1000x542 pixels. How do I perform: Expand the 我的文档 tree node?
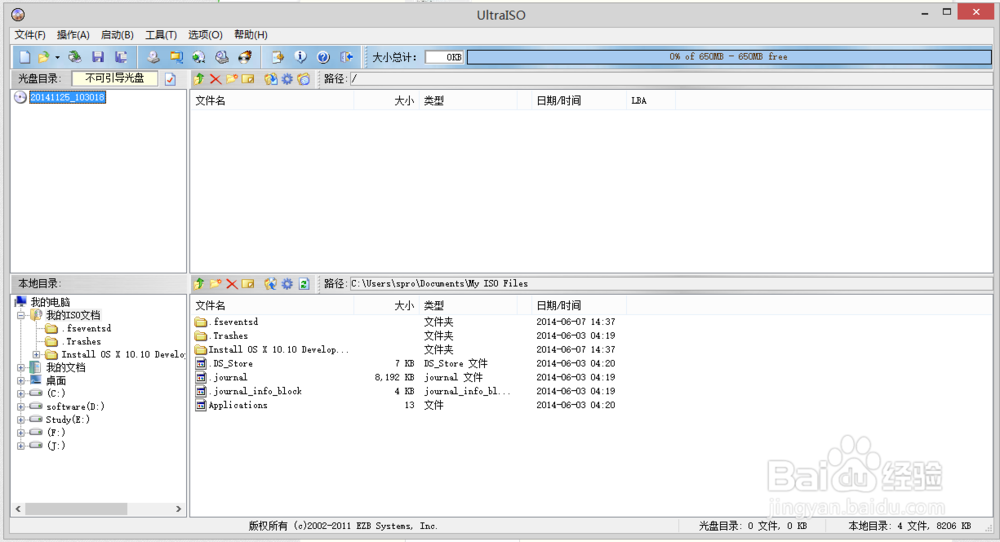tap(20, 368)
